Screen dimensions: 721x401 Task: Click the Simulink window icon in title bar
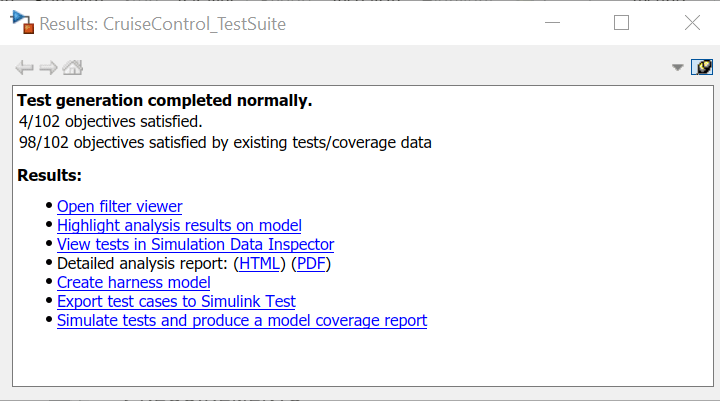pyautogui.click(x=19, y=22)
